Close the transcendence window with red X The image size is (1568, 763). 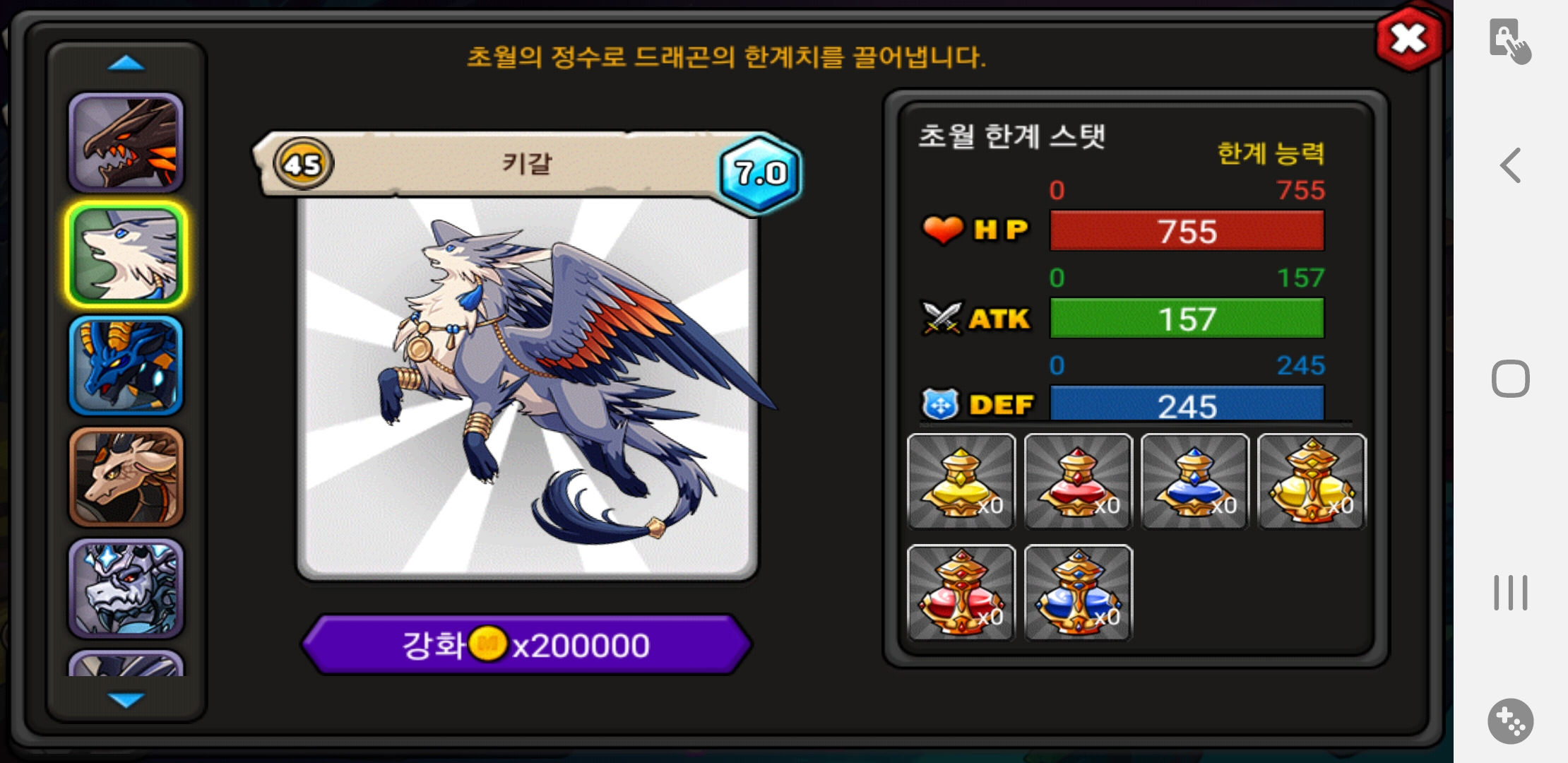coord(1409,38)
